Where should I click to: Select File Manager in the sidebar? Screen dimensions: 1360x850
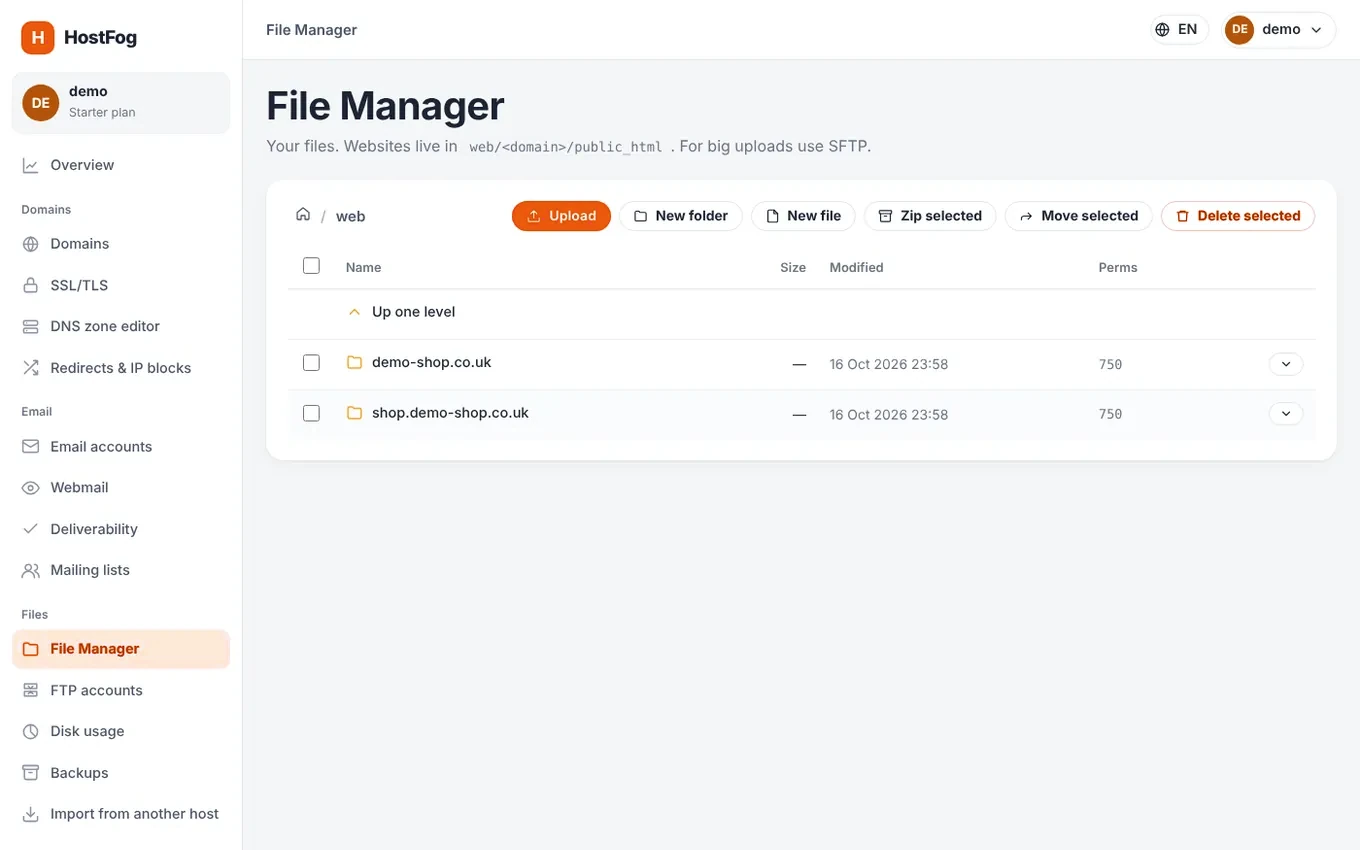pos(121,649)
